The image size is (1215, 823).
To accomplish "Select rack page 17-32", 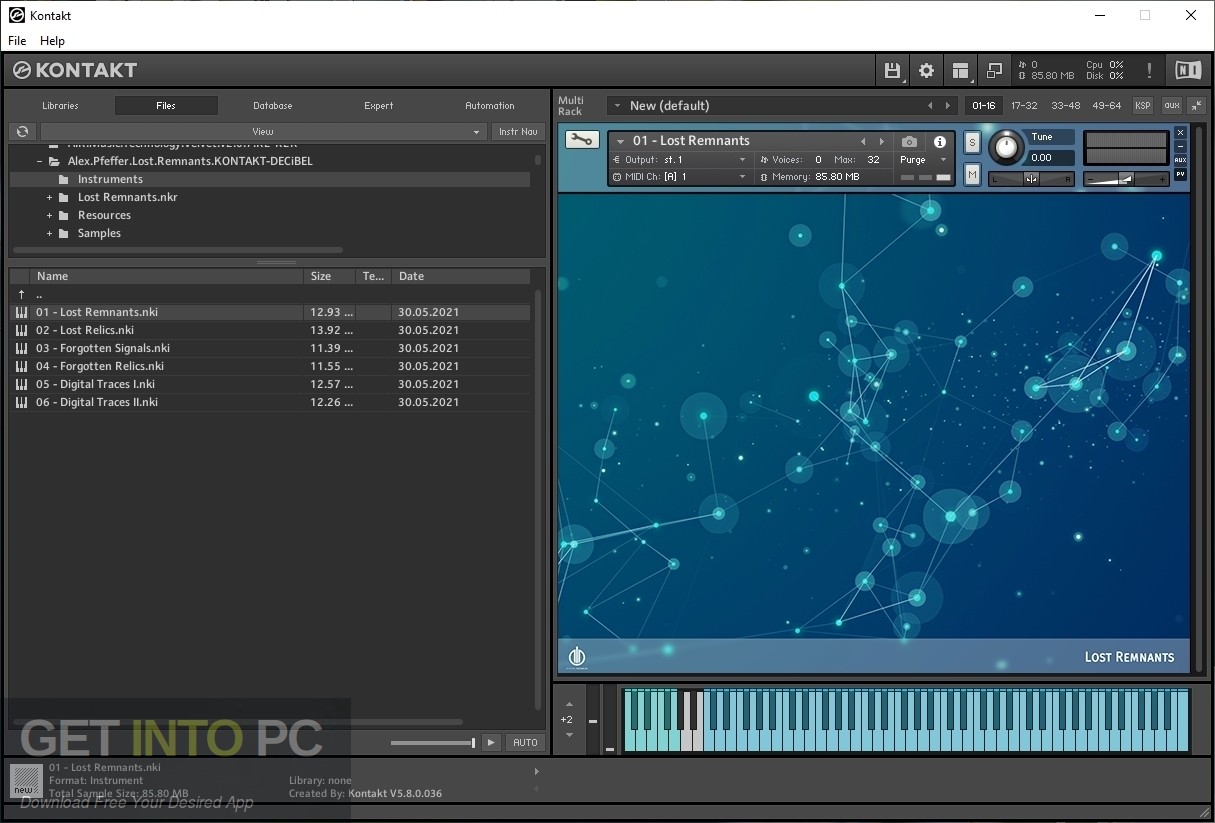I will pos(1024,105).
